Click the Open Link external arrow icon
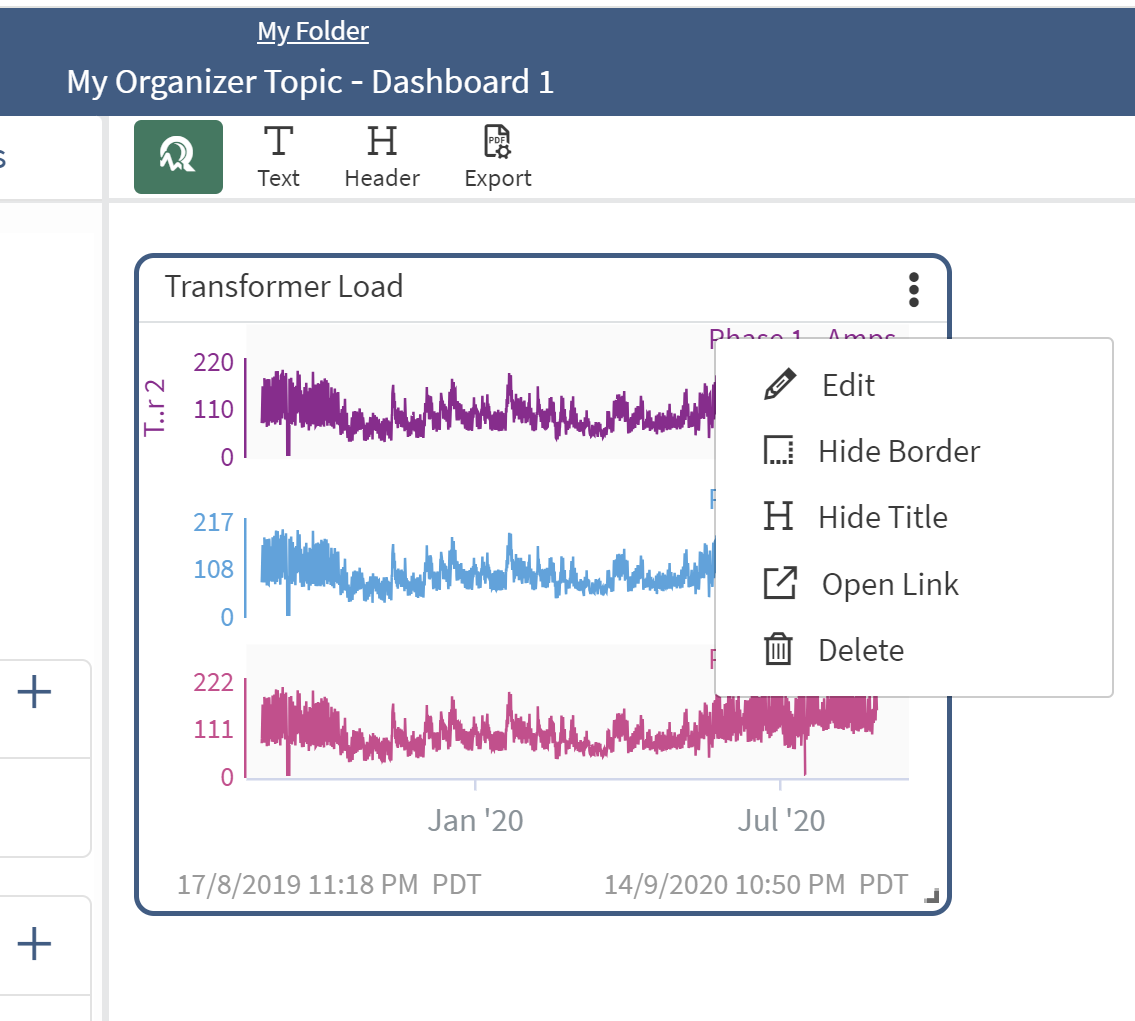 [779, 584]
